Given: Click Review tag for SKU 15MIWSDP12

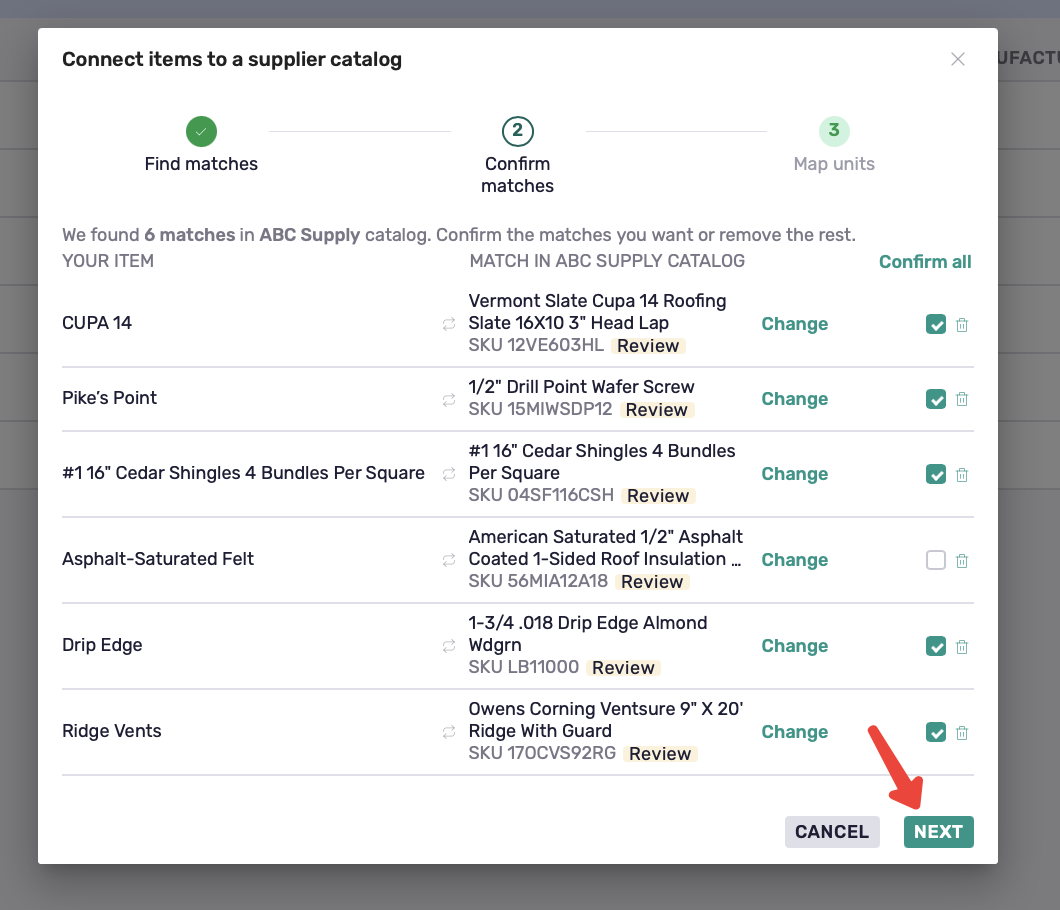Looking at the screenshot, I should (656, 410).
